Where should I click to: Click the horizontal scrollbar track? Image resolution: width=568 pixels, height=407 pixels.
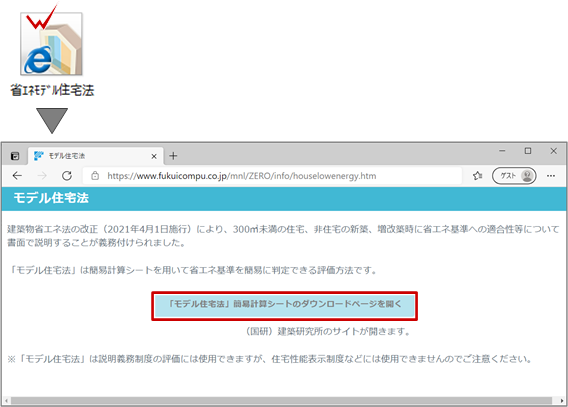coord(281,401)
